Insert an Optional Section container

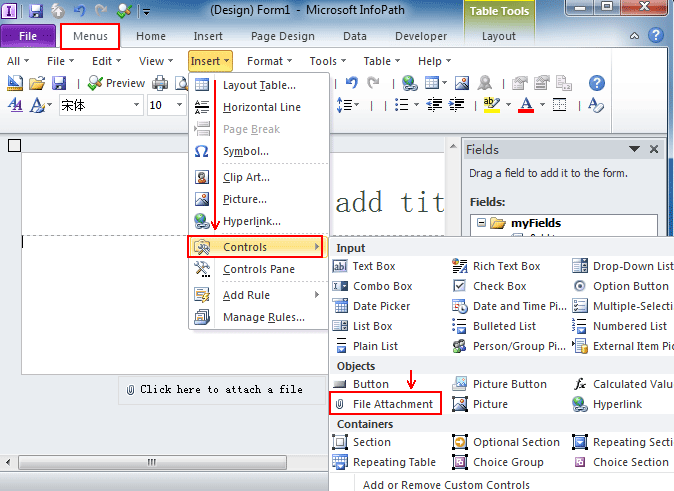506,442
